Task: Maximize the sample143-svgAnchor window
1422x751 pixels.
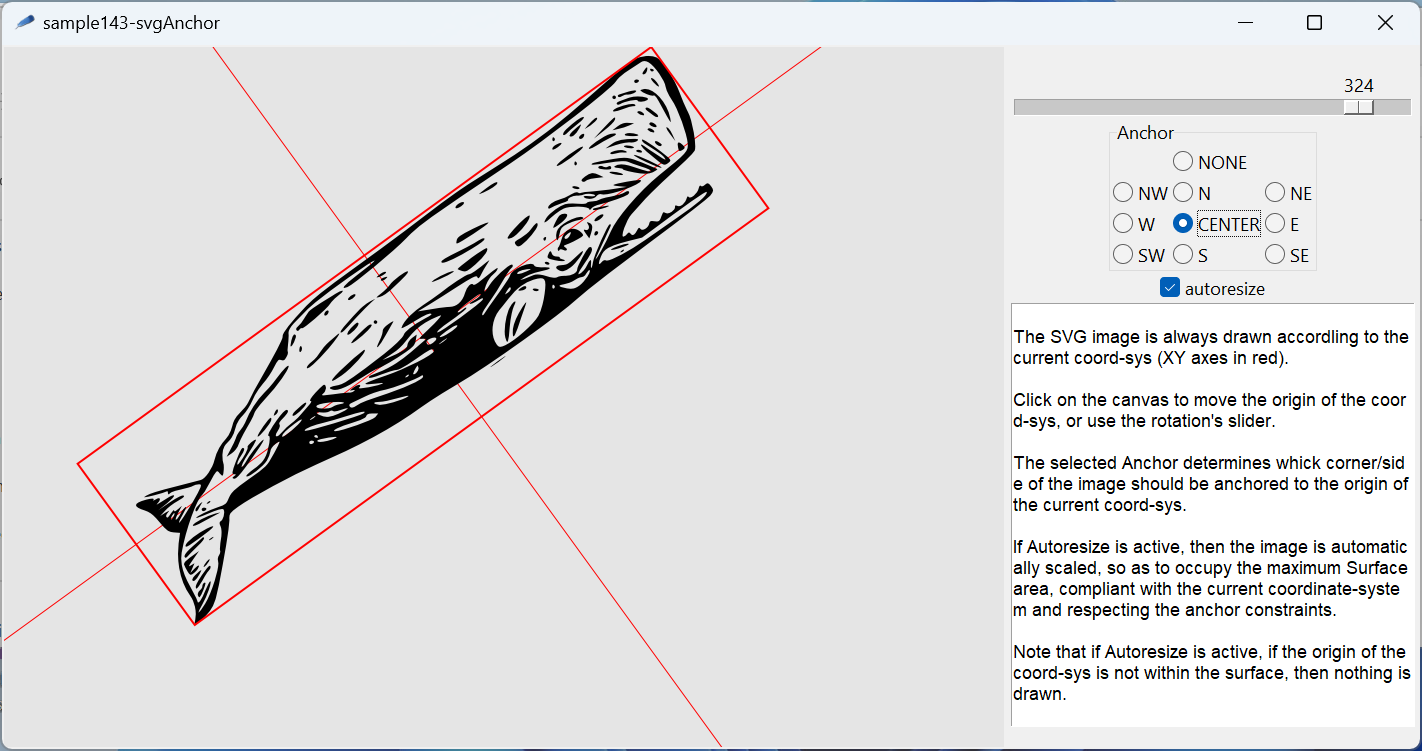Action: pyautogui.click(x=1315, y=22)
